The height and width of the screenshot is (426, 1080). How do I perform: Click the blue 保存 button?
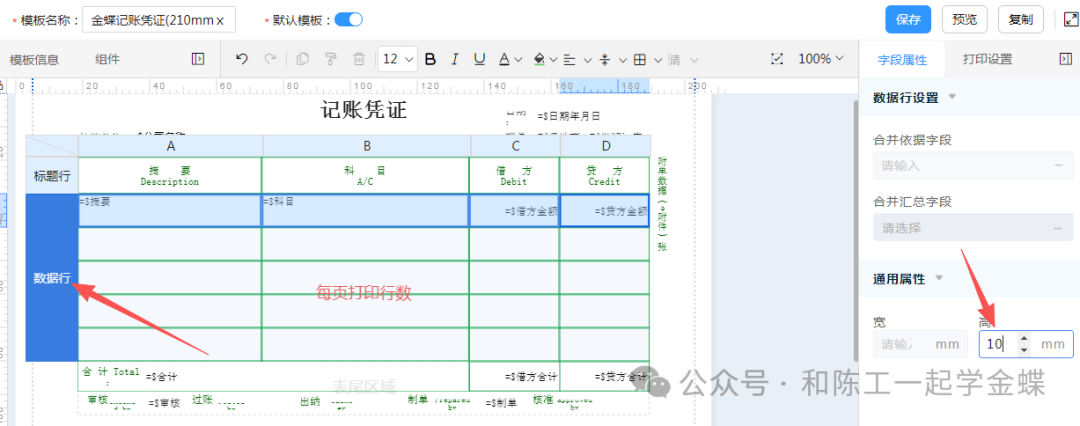tap(908, 19)
